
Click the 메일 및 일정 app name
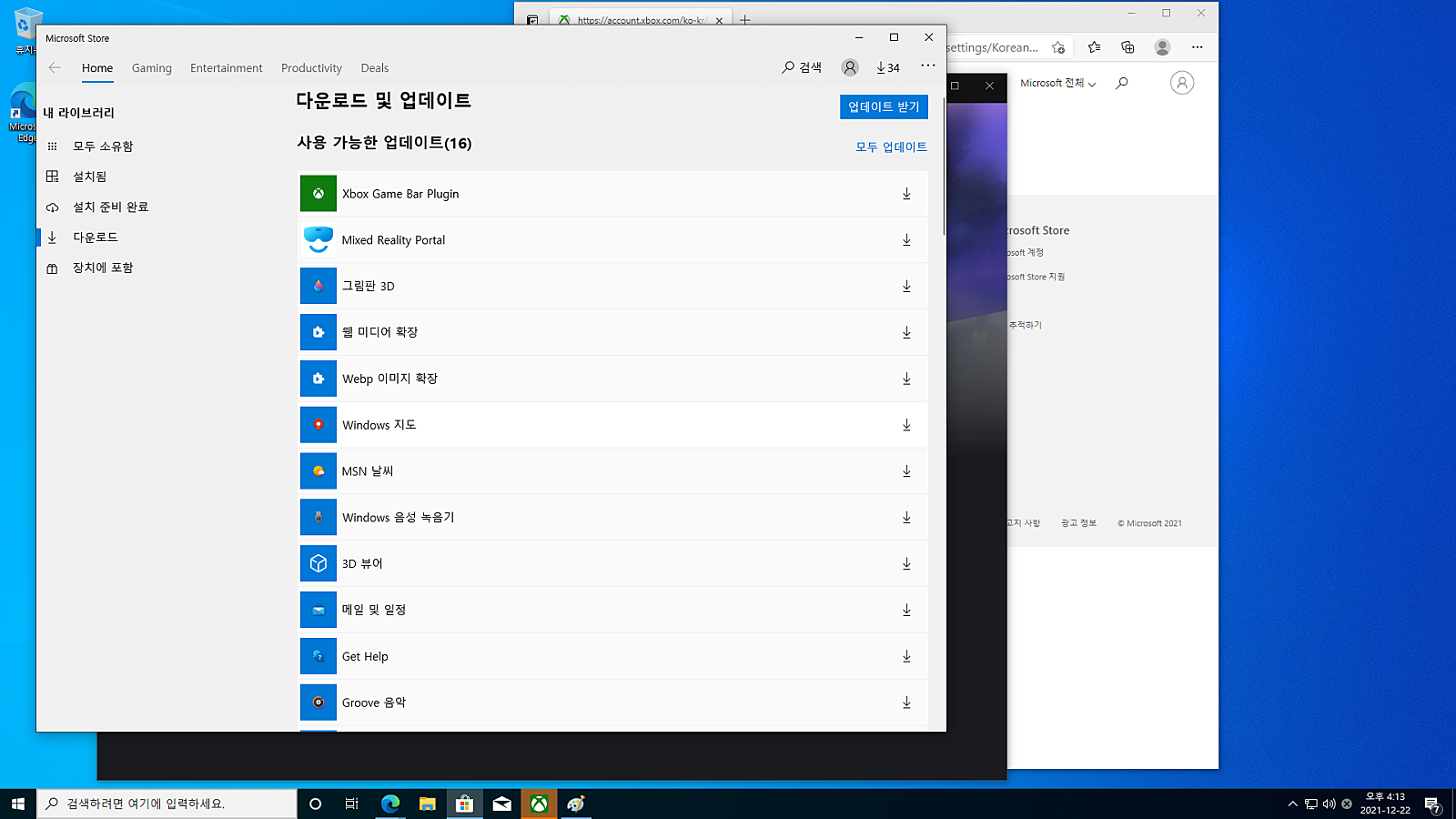coord(374,610)
